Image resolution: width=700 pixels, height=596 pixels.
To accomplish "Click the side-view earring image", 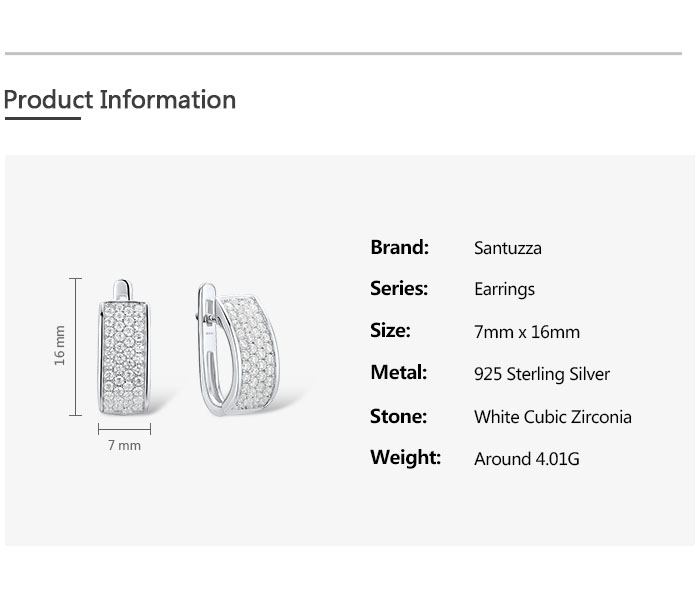I will [x=243, y=350].
